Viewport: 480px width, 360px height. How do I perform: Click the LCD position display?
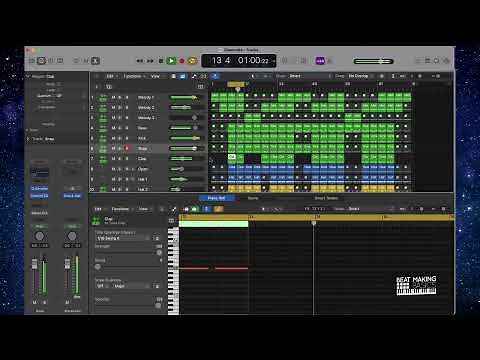click(239, 61)
